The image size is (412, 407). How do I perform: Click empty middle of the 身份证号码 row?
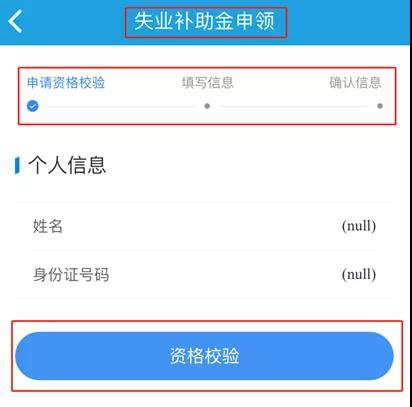click(225, 274)
